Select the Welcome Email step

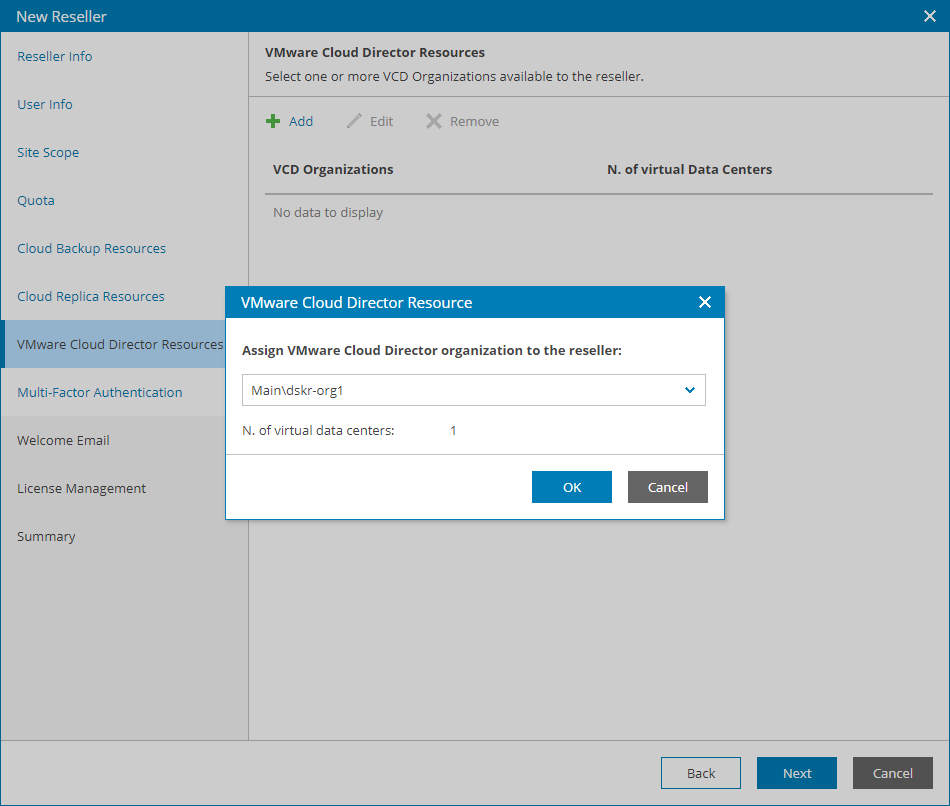point(63,441)
